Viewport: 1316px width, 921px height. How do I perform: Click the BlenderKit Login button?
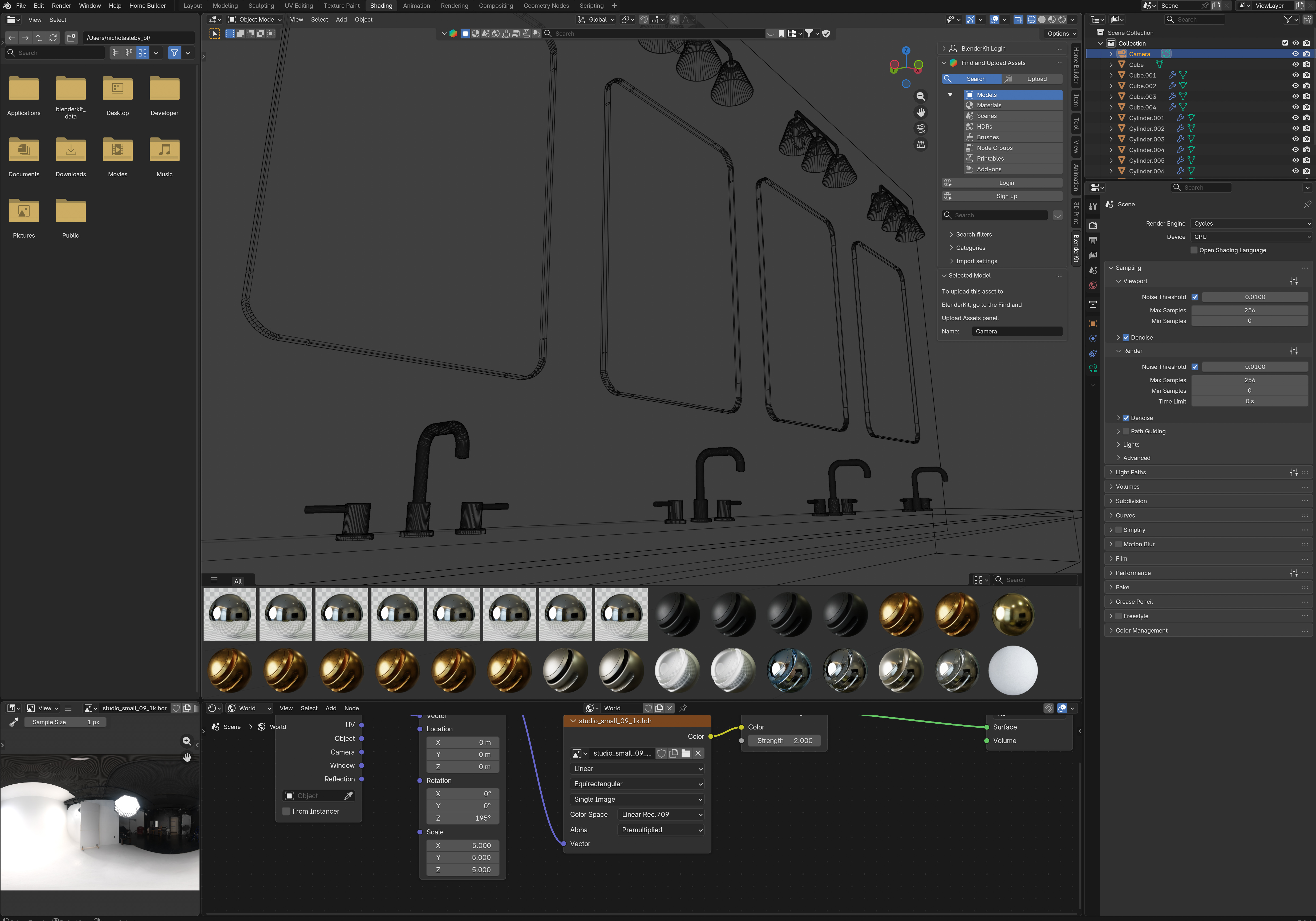coord(1002,183)
